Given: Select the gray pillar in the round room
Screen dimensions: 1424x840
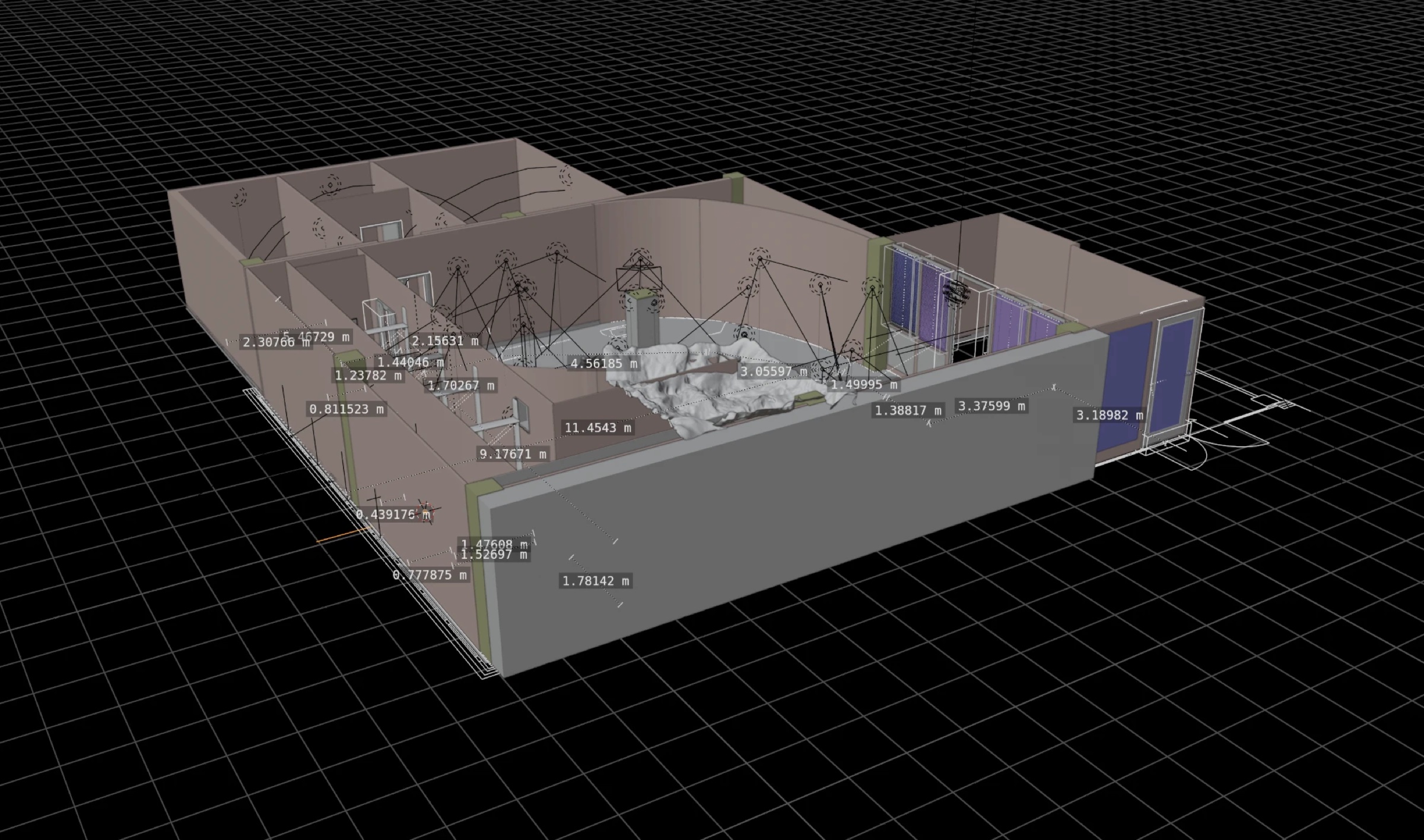Looking at the screenshot, I should tap(641, 318).
